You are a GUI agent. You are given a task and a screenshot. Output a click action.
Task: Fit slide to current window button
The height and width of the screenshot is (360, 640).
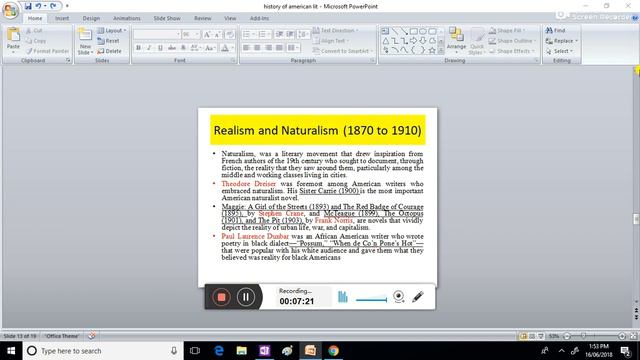tap(633, 336)
